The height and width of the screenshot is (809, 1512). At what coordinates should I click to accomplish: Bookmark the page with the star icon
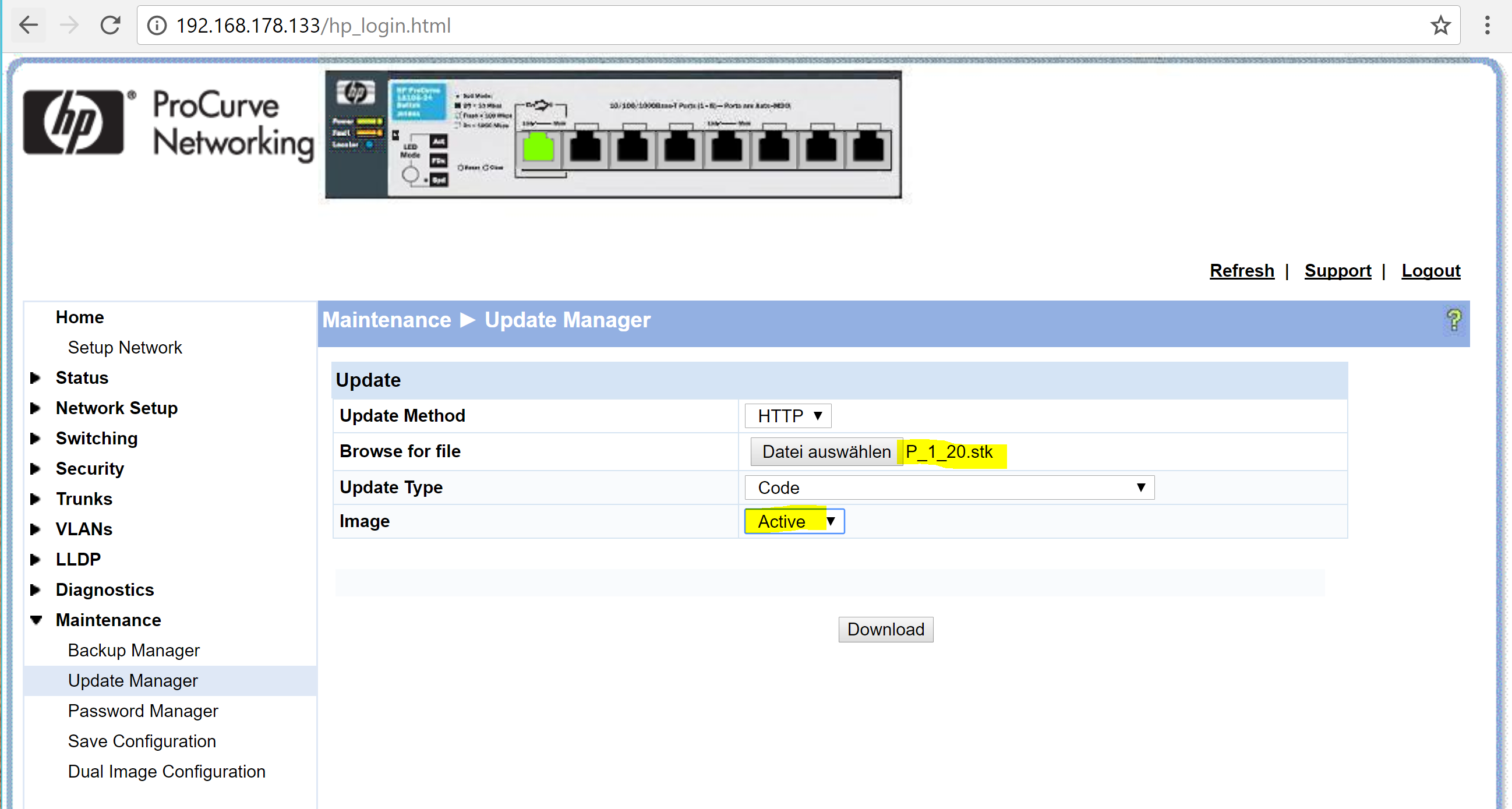tap(1440, 25)
